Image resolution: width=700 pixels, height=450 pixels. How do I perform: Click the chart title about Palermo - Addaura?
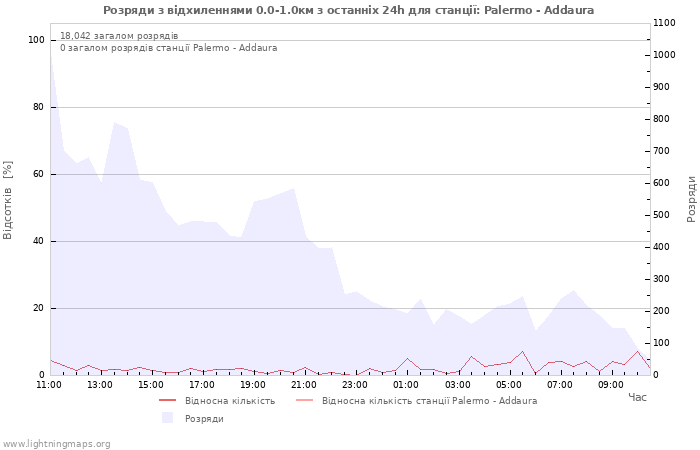[348, 10]
